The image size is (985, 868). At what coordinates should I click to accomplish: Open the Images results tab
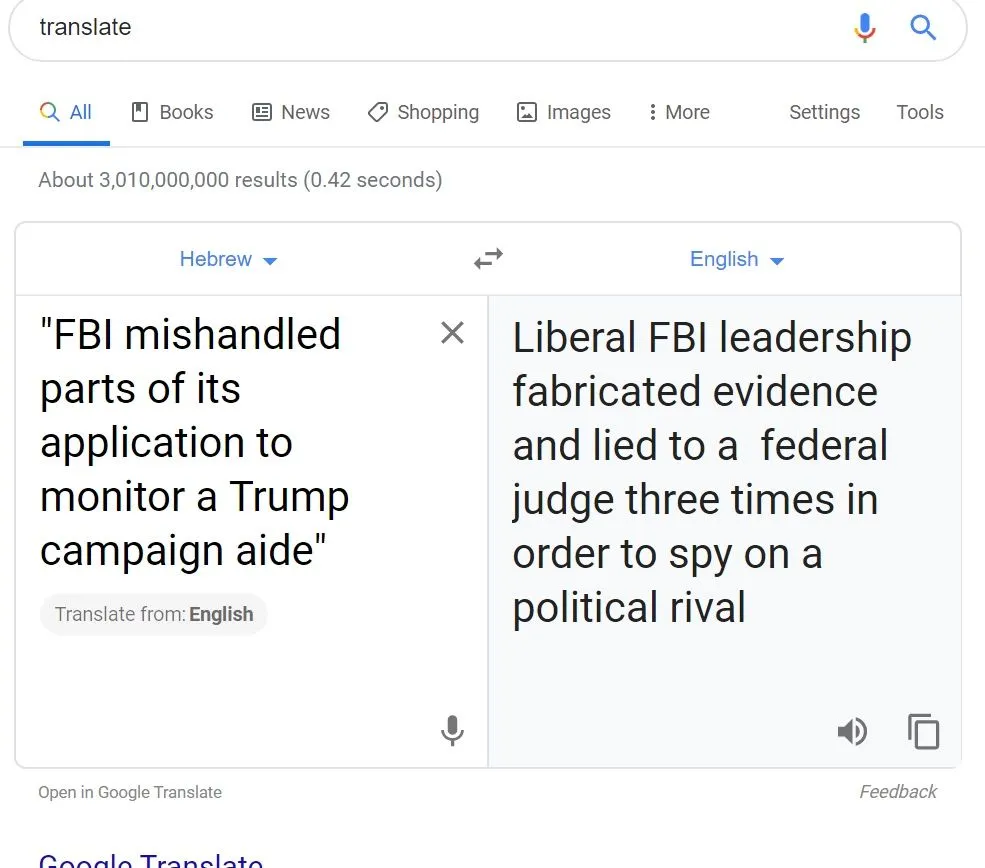[563, 112]
